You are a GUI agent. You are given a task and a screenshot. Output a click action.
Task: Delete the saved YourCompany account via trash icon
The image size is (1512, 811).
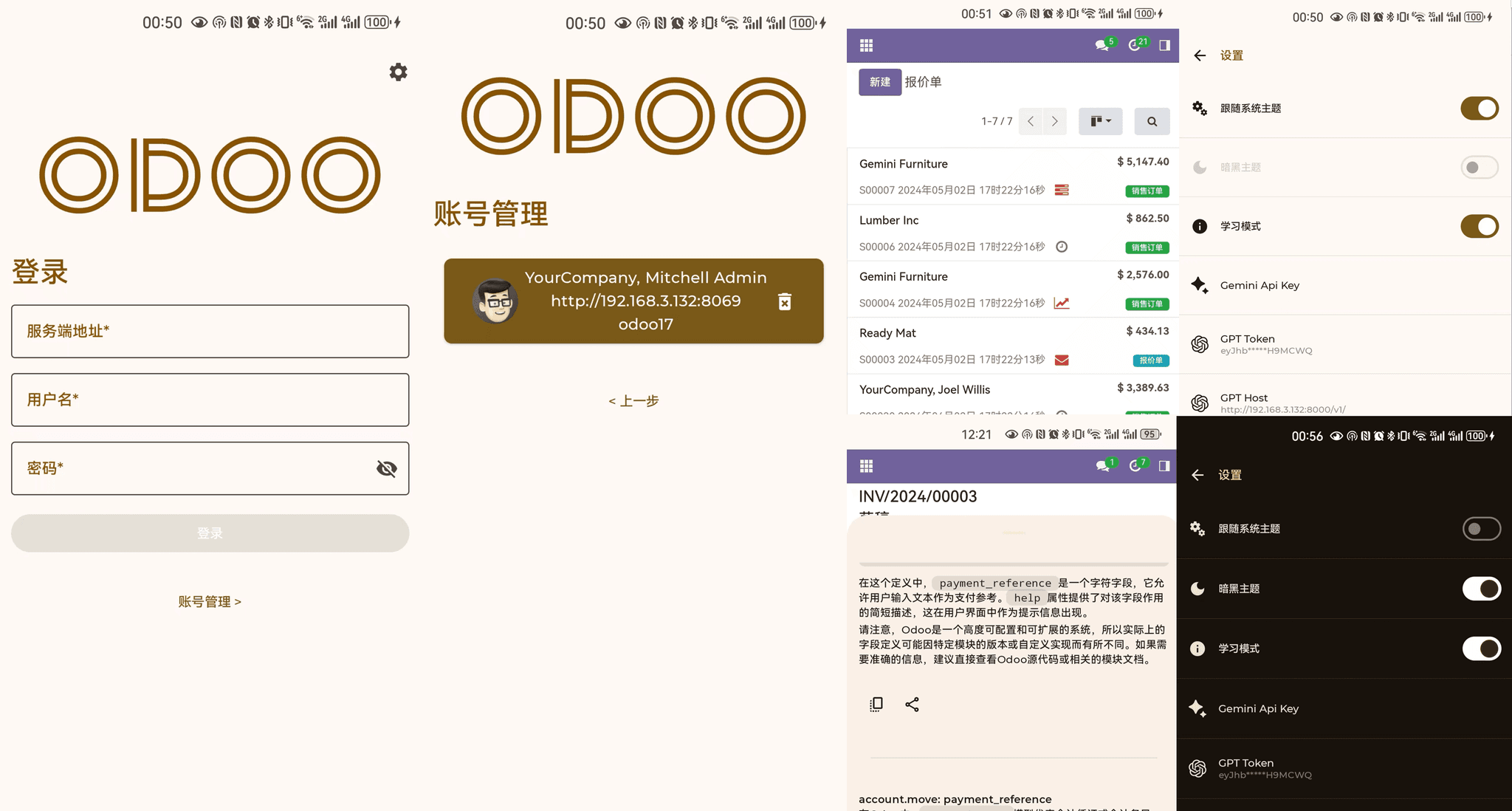point(784,301)
